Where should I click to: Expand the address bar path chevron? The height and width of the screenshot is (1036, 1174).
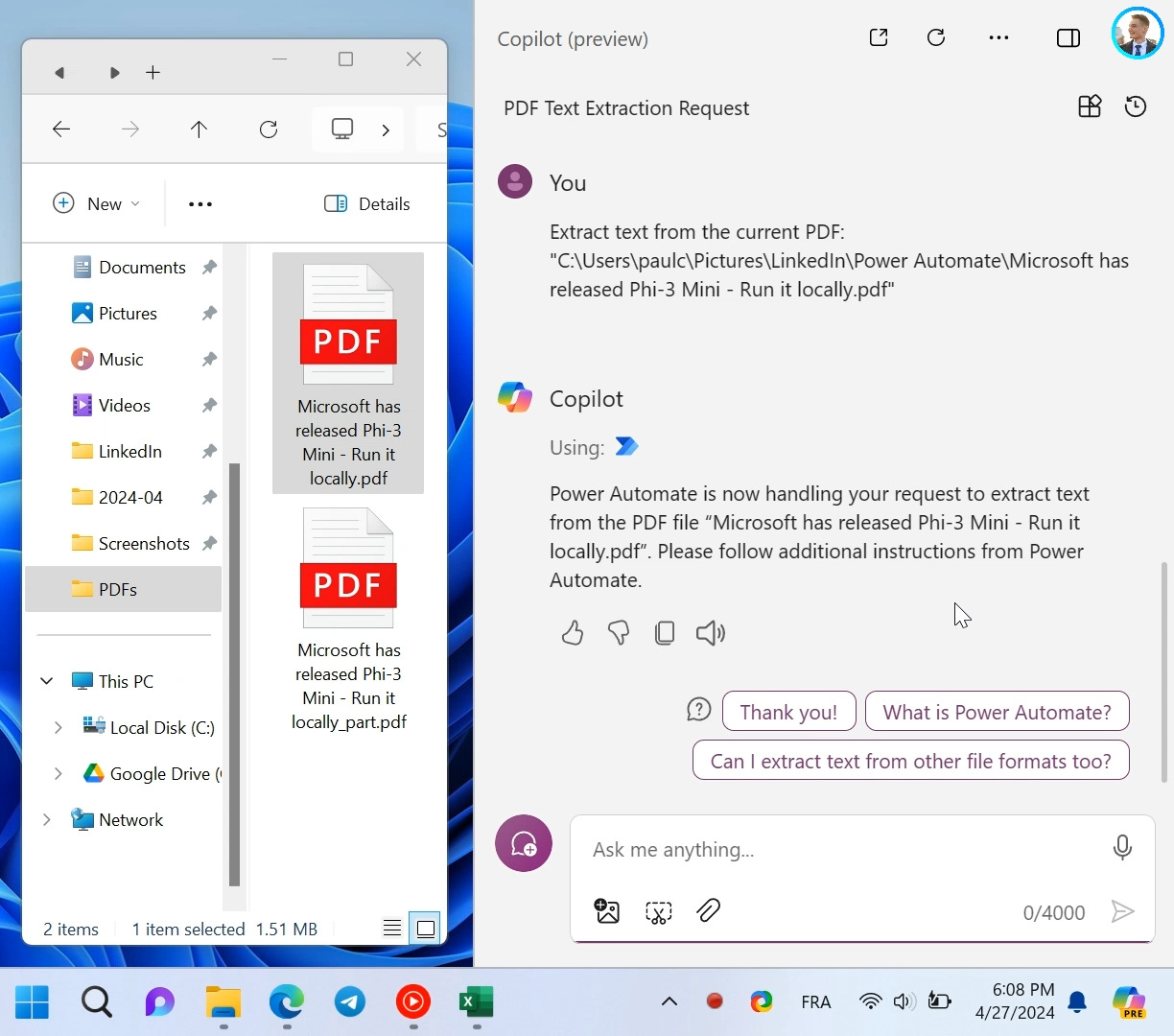386,129
